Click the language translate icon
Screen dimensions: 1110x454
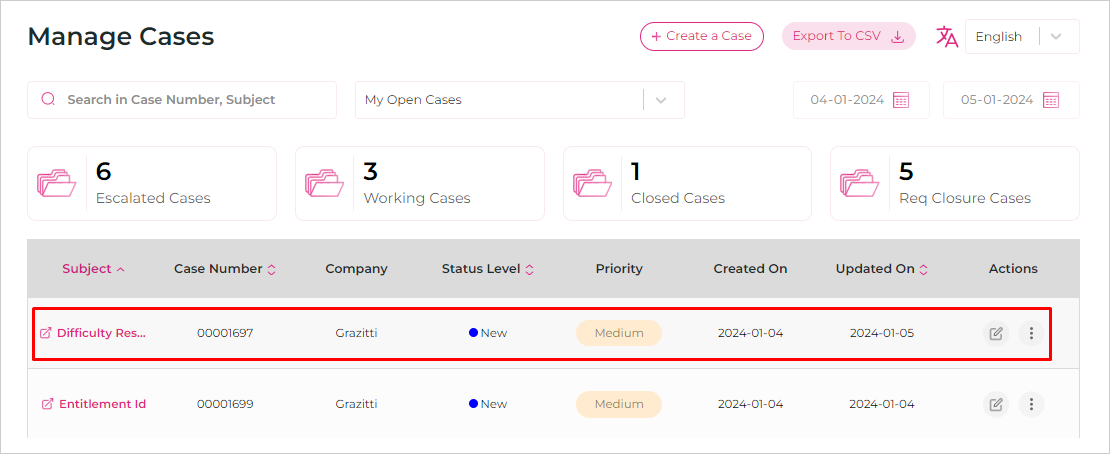pyautogui.click(x=946, y=36)
